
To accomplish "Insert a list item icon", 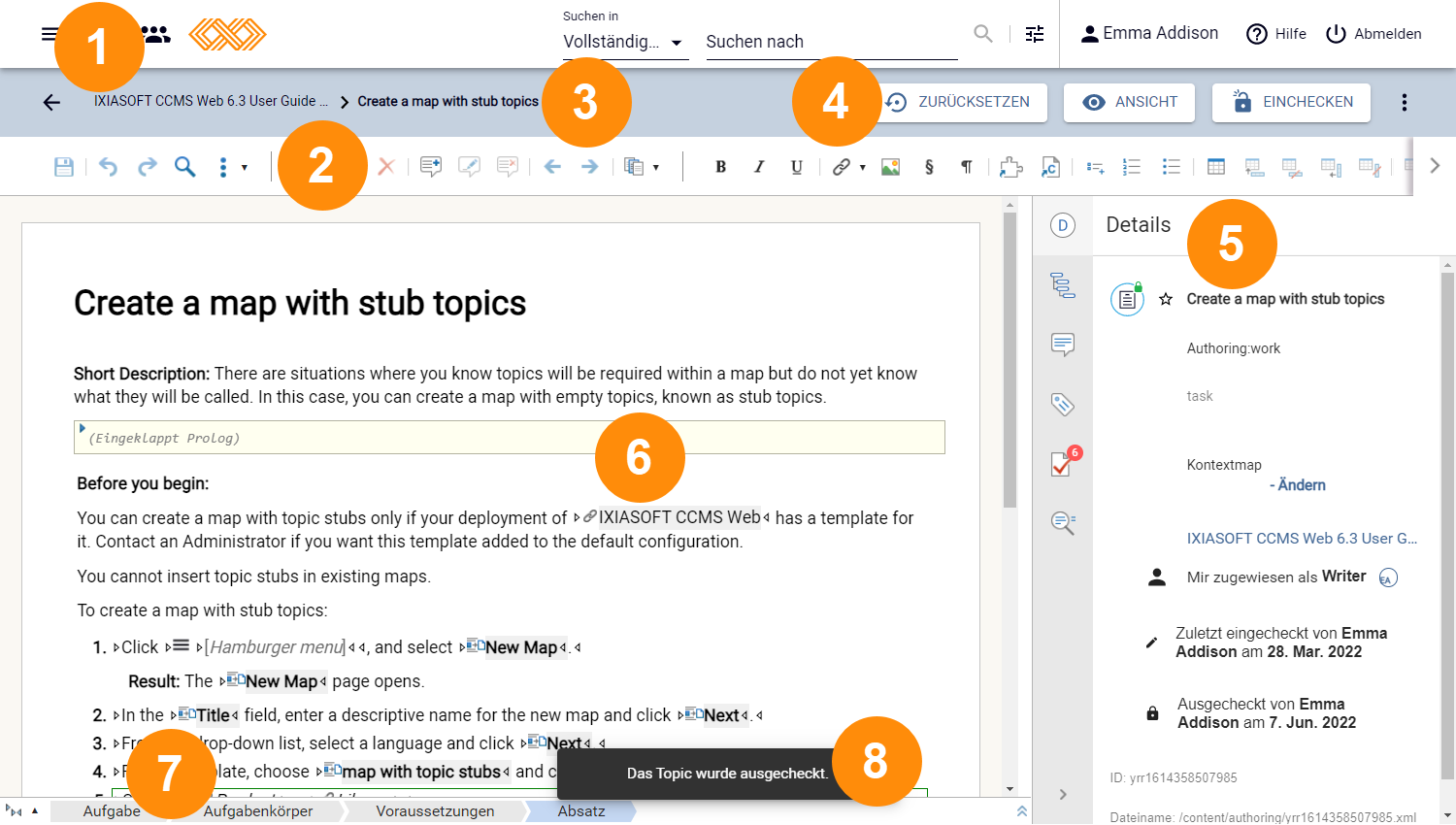I will (x=1095, y=167).
